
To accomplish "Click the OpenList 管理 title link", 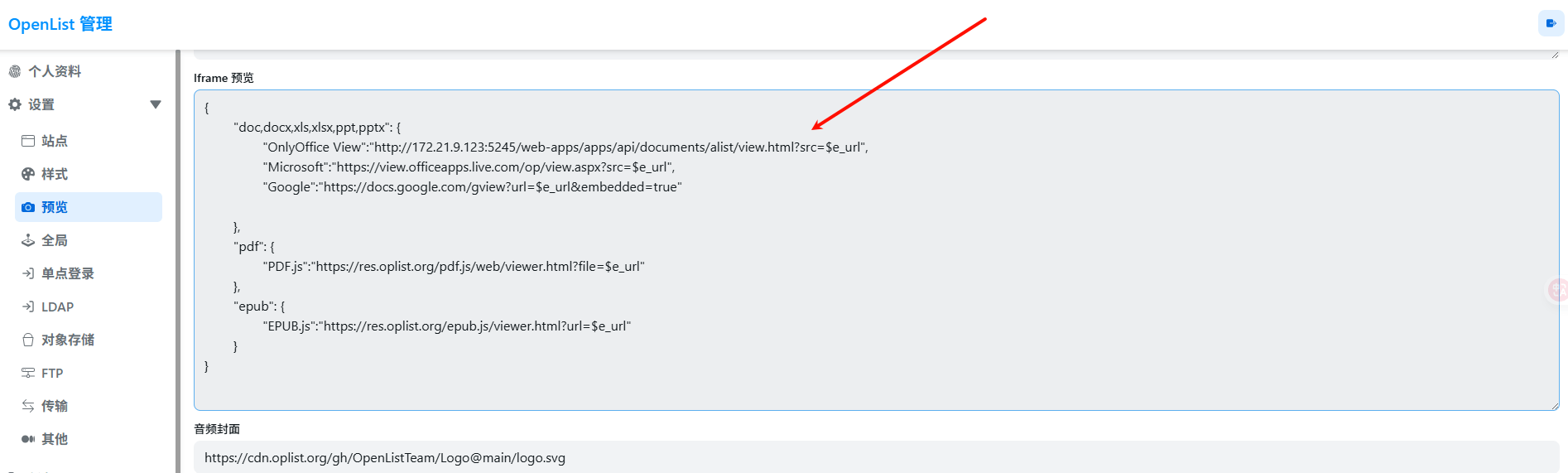I will pos(60,24).
